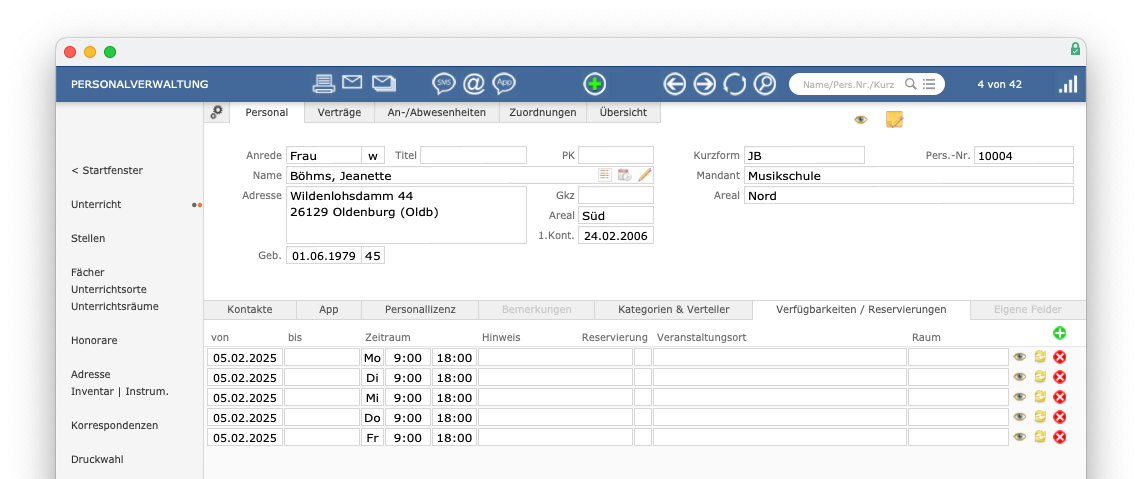Go to next record with right arrow

pyautogui.click(x=705, y=84)
